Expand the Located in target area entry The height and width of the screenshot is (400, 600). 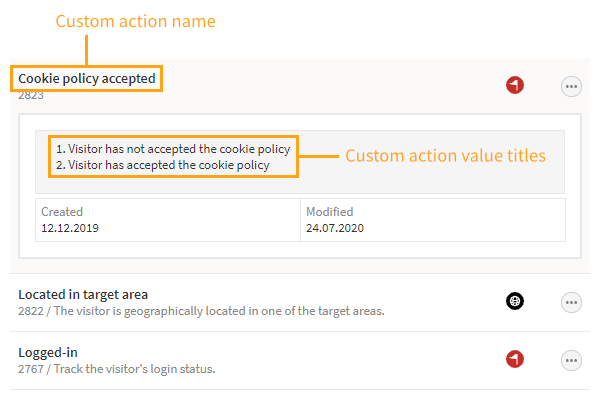(x=83, y=294)
